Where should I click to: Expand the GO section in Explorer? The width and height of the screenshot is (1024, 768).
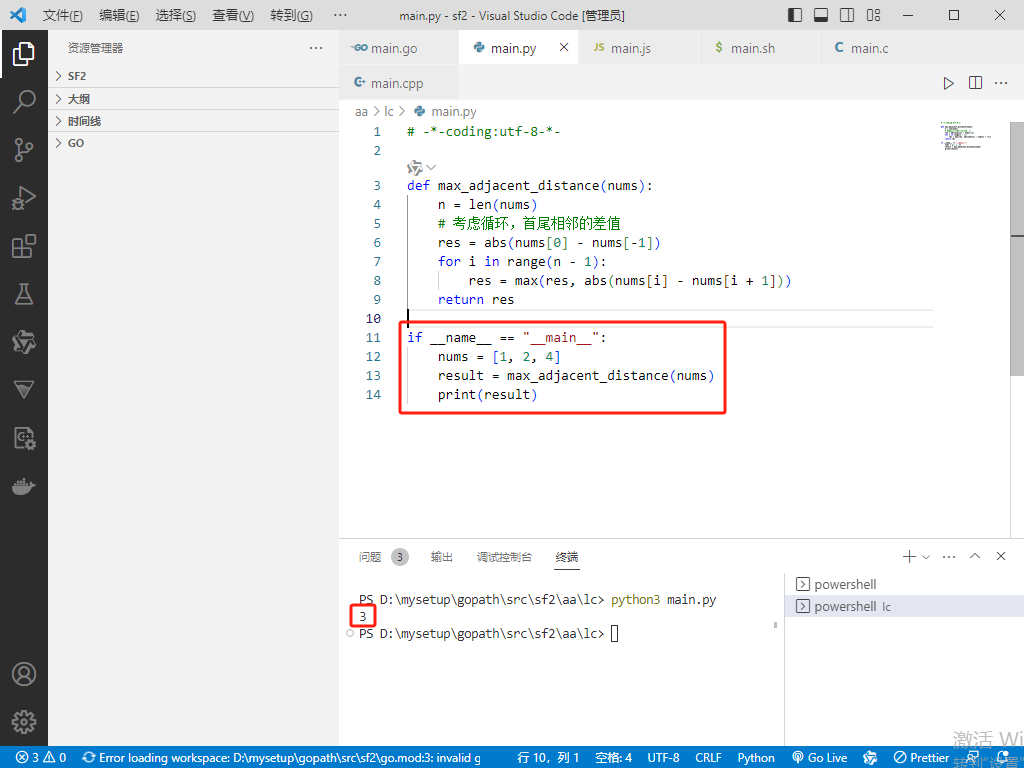194,143
